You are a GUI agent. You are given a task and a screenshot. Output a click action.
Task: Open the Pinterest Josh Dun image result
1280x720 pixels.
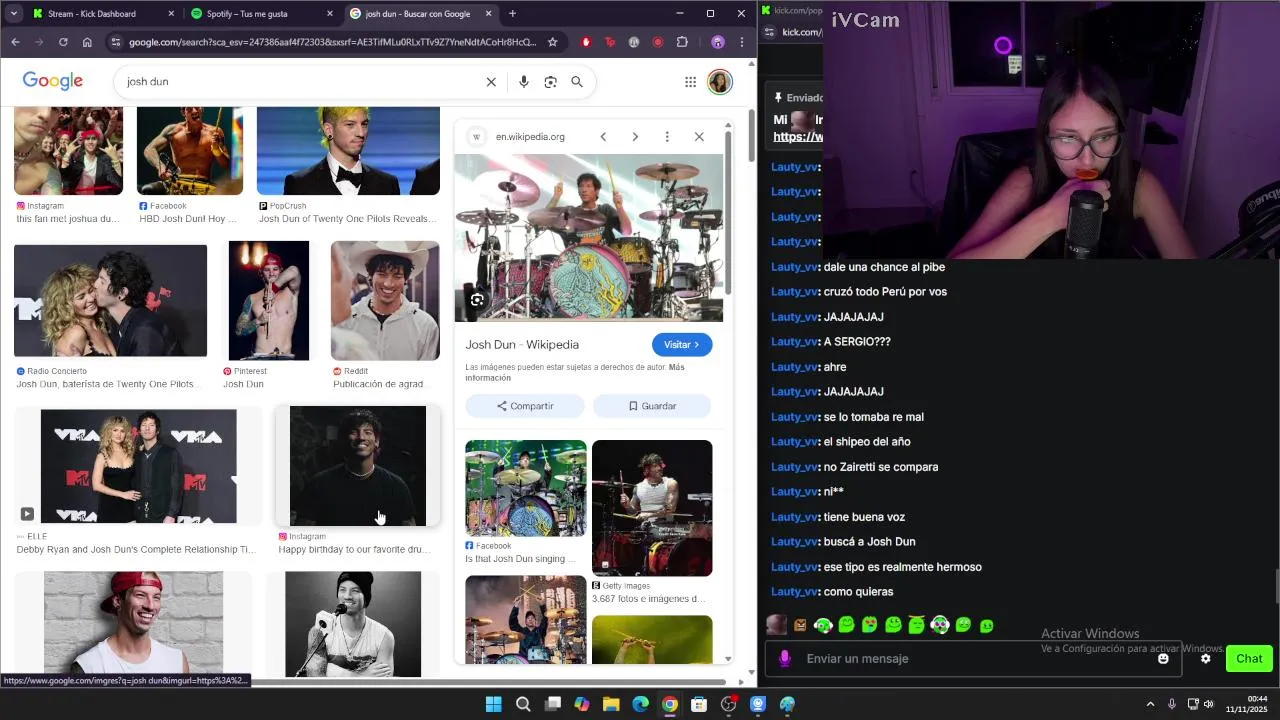[x=269, y=300]
